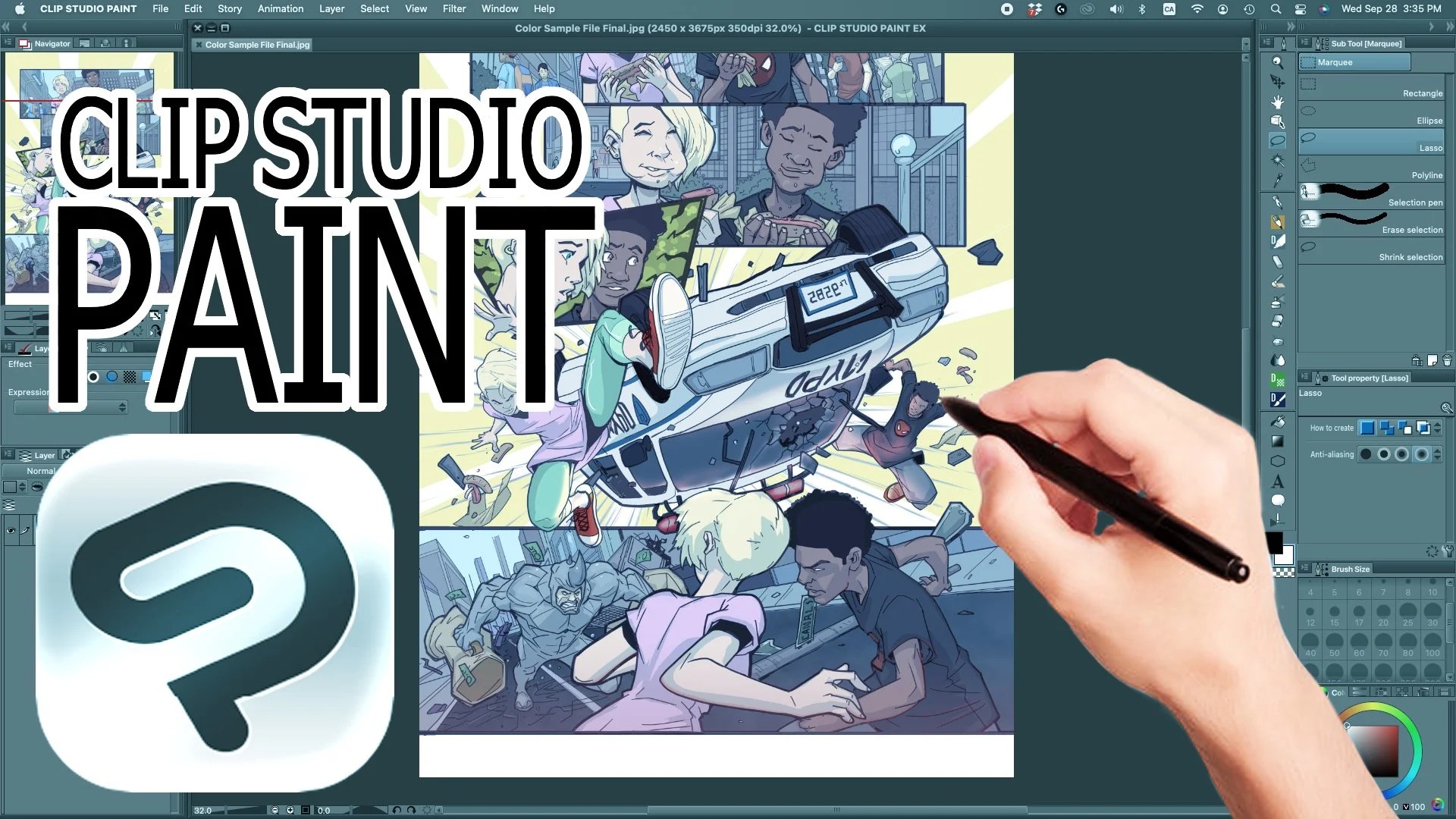Choose the Polyline sub tool
1456x819 pixels.
click(1371, 168)
